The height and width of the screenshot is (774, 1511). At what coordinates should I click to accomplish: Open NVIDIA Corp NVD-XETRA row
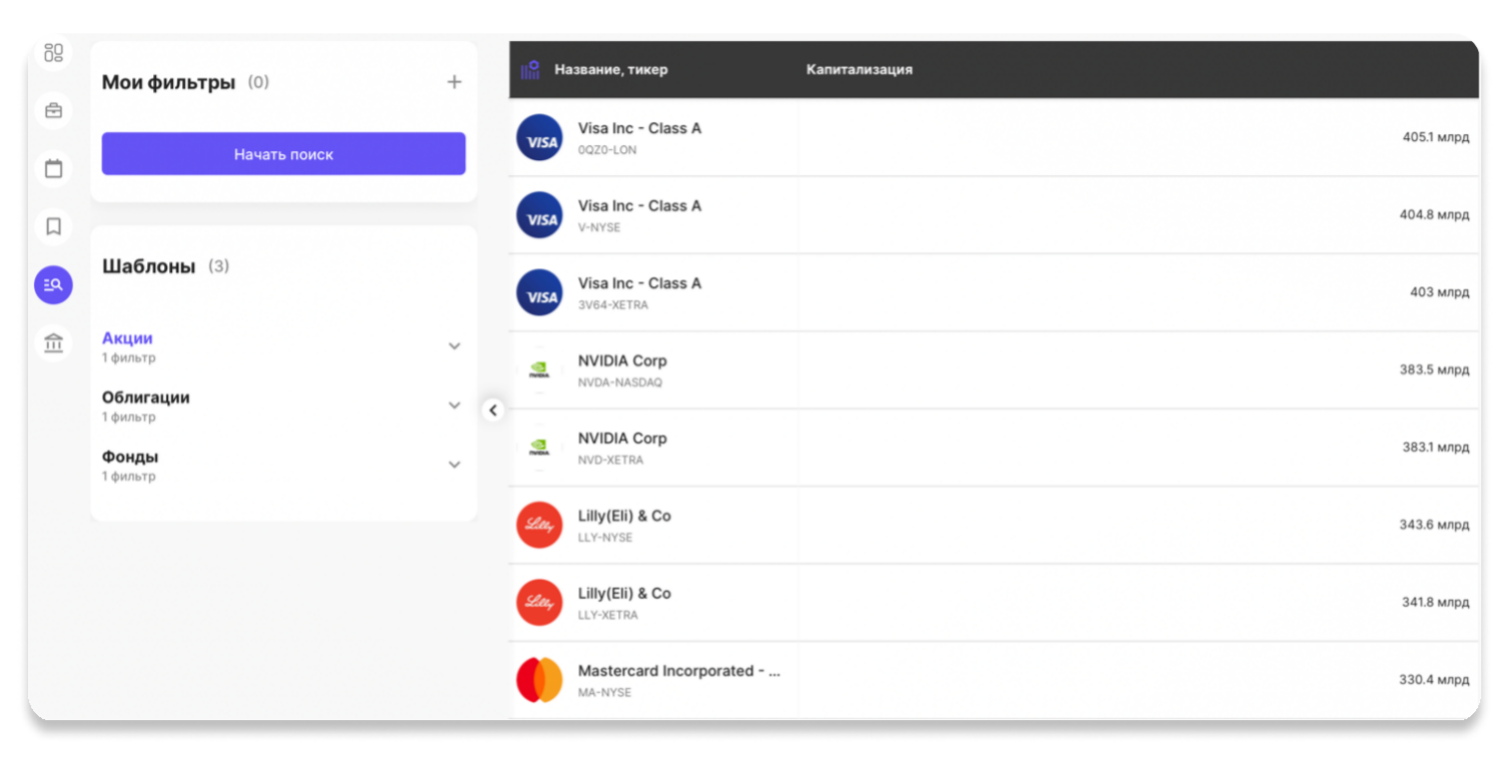coord(994,448)
